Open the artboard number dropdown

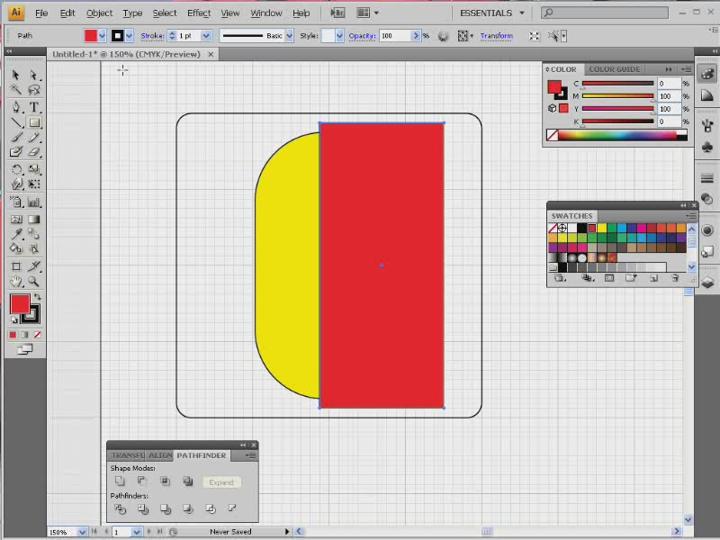(136, 532)
